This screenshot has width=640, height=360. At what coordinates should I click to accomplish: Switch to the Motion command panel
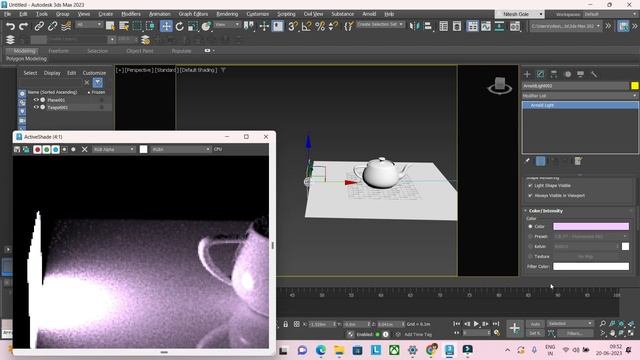(567, 74)
